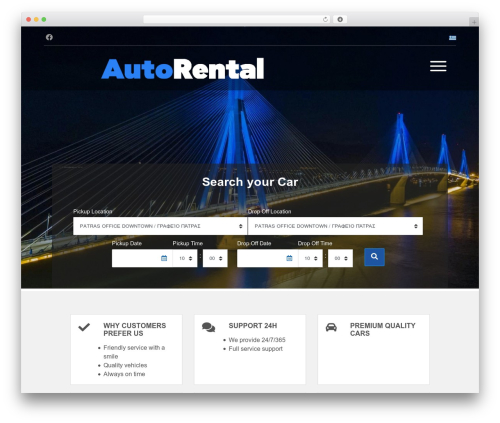Click the Search your Car heading
This screenshot has height=423, width=500.
(250, 182)
